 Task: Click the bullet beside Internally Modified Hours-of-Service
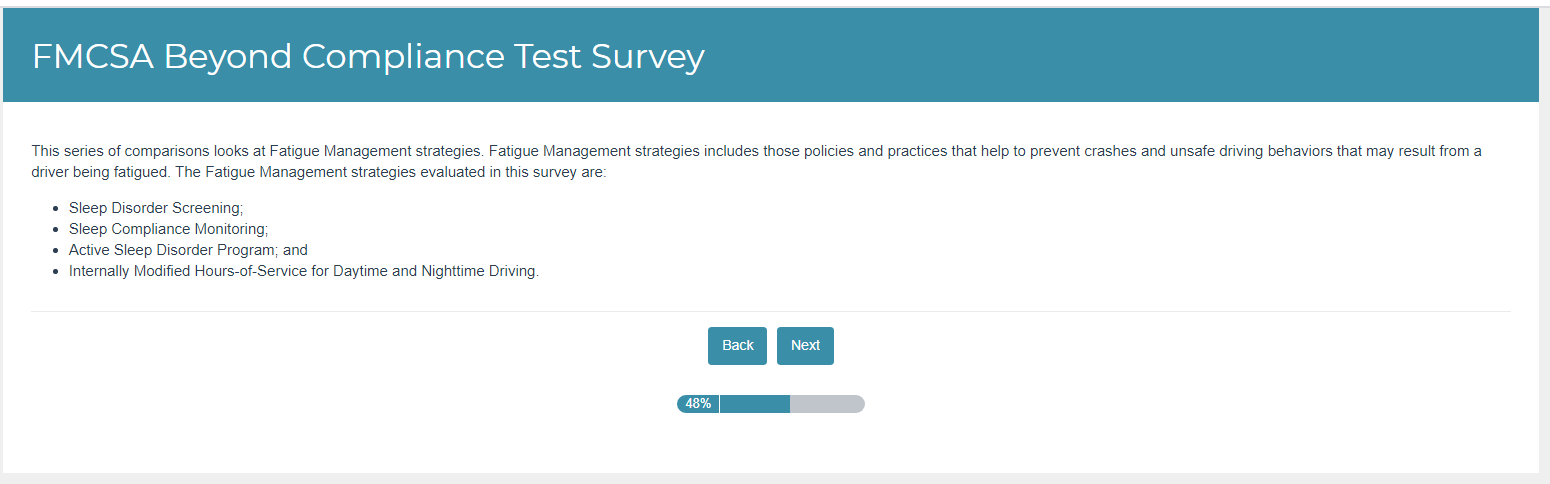point(55,272)
